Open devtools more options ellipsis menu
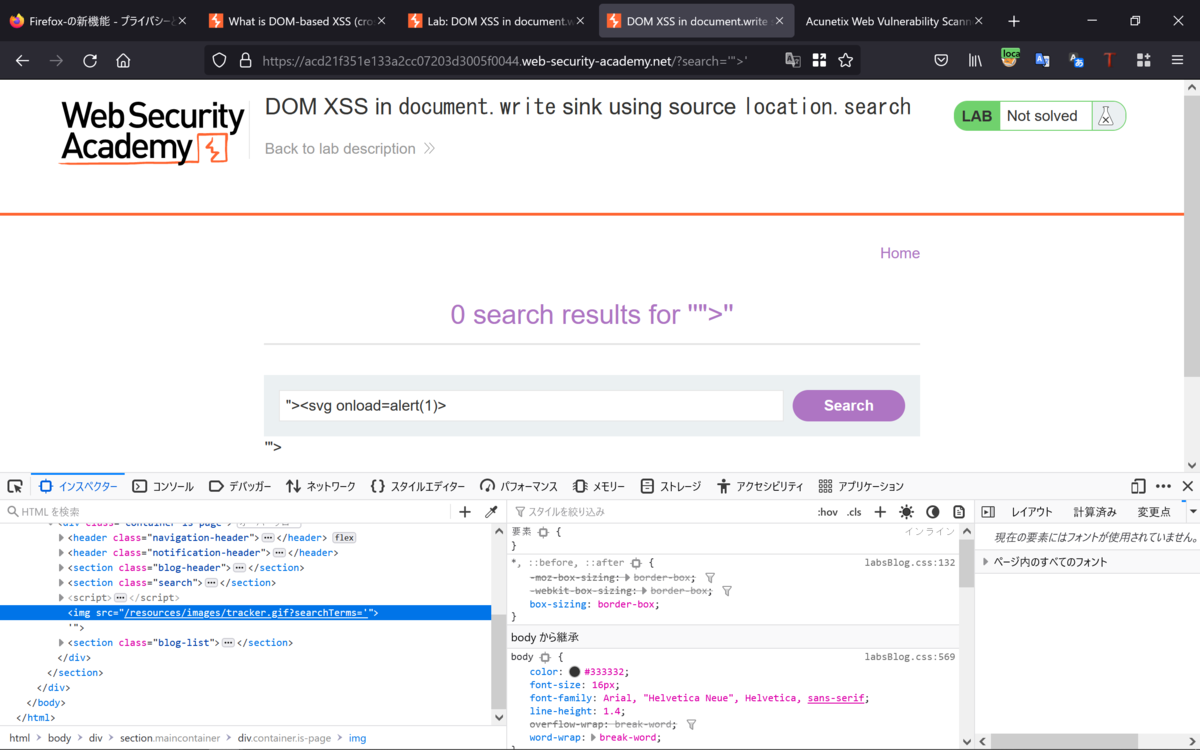 (x=1163, y=486)
